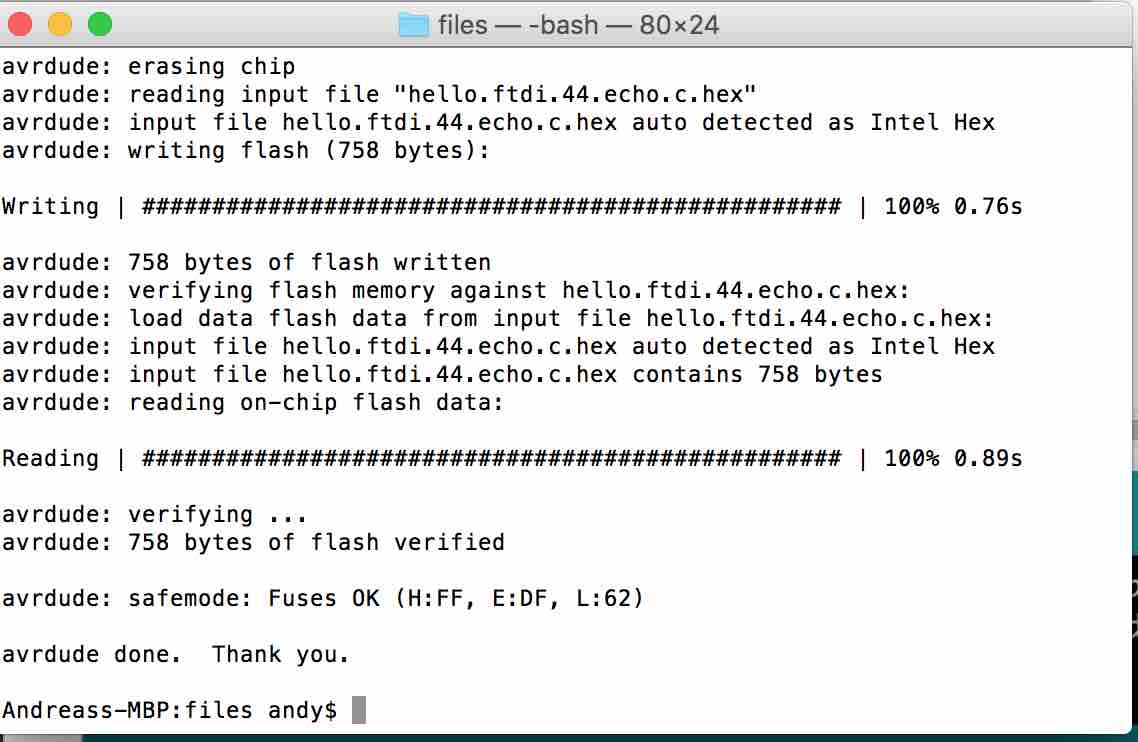Click the 'reading on-chip flash data:' line
This screenshot has height=742, width=1138.
pos(253,403)
